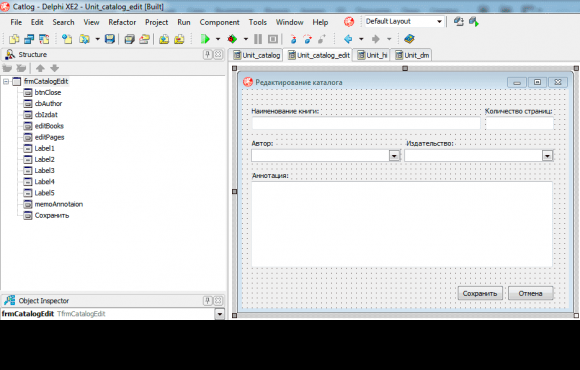Select memoAnnotaion in the Structure tree
Screen dimensions: 580x370
point(58,204)
